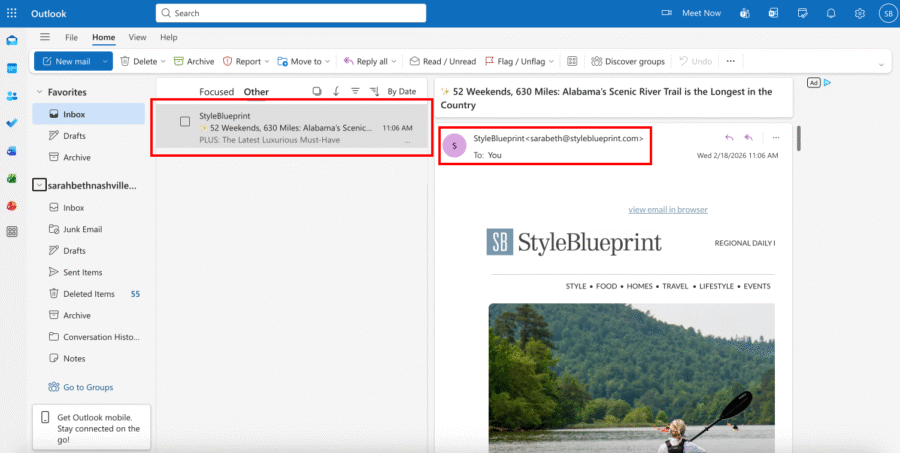Click the Quick steps grid icon in ribbon
Image resolution: width=900 pixels, height=453 pixels.
[x=572, y=61]
